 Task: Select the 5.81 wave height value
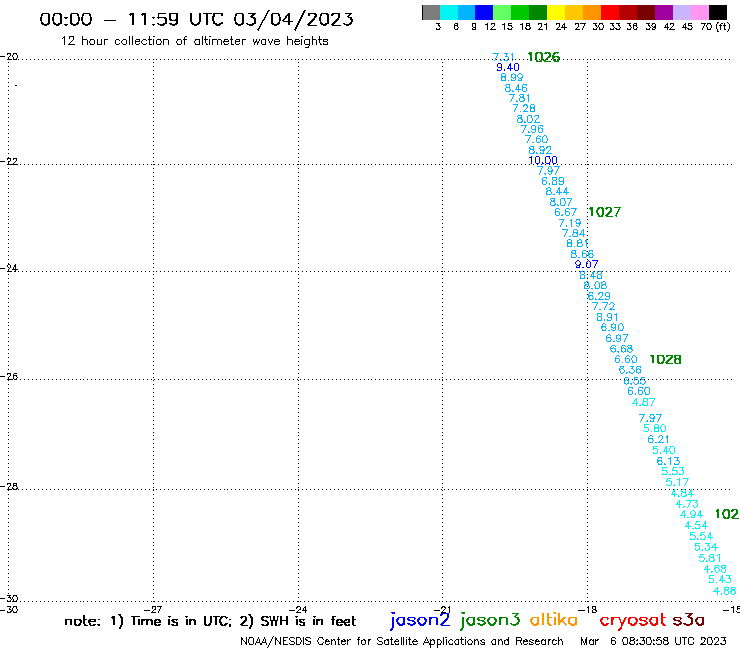(710, 558)
